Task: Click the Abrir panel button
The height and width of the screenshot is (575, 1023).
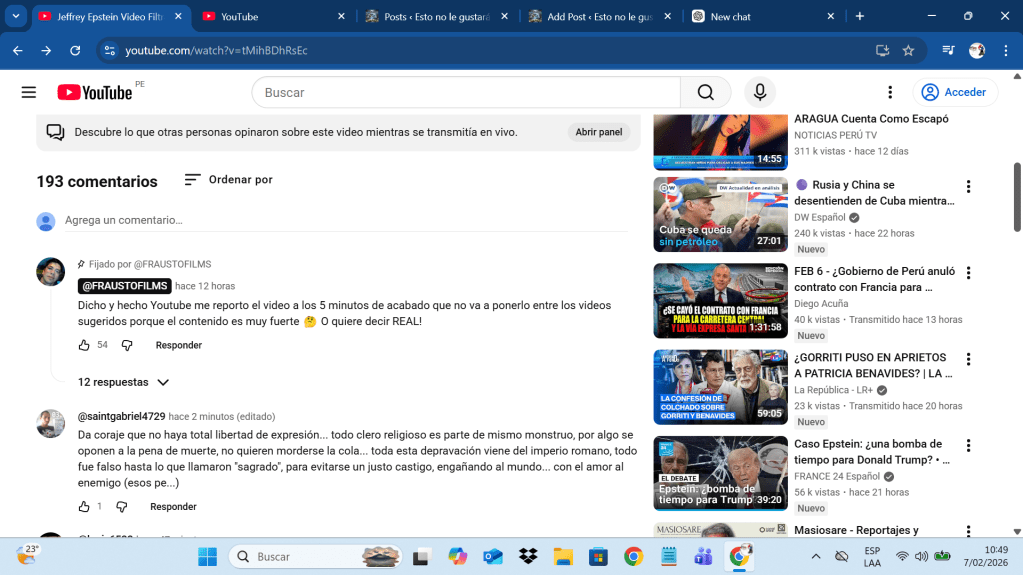Action: point(599,132)
